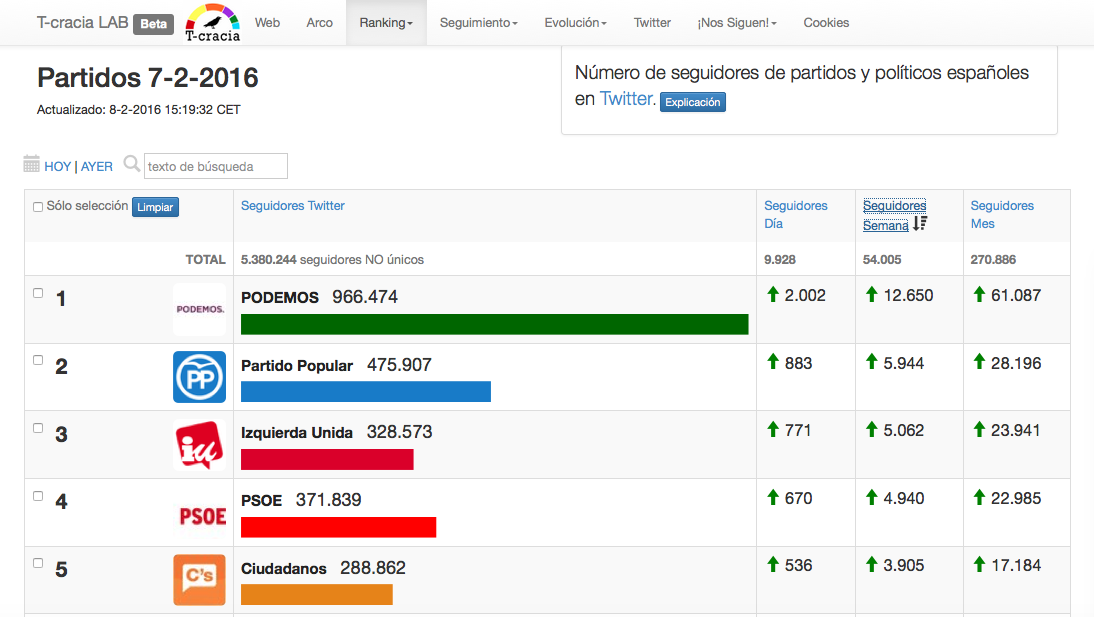Switch to the Web section

tap(267, 22)
